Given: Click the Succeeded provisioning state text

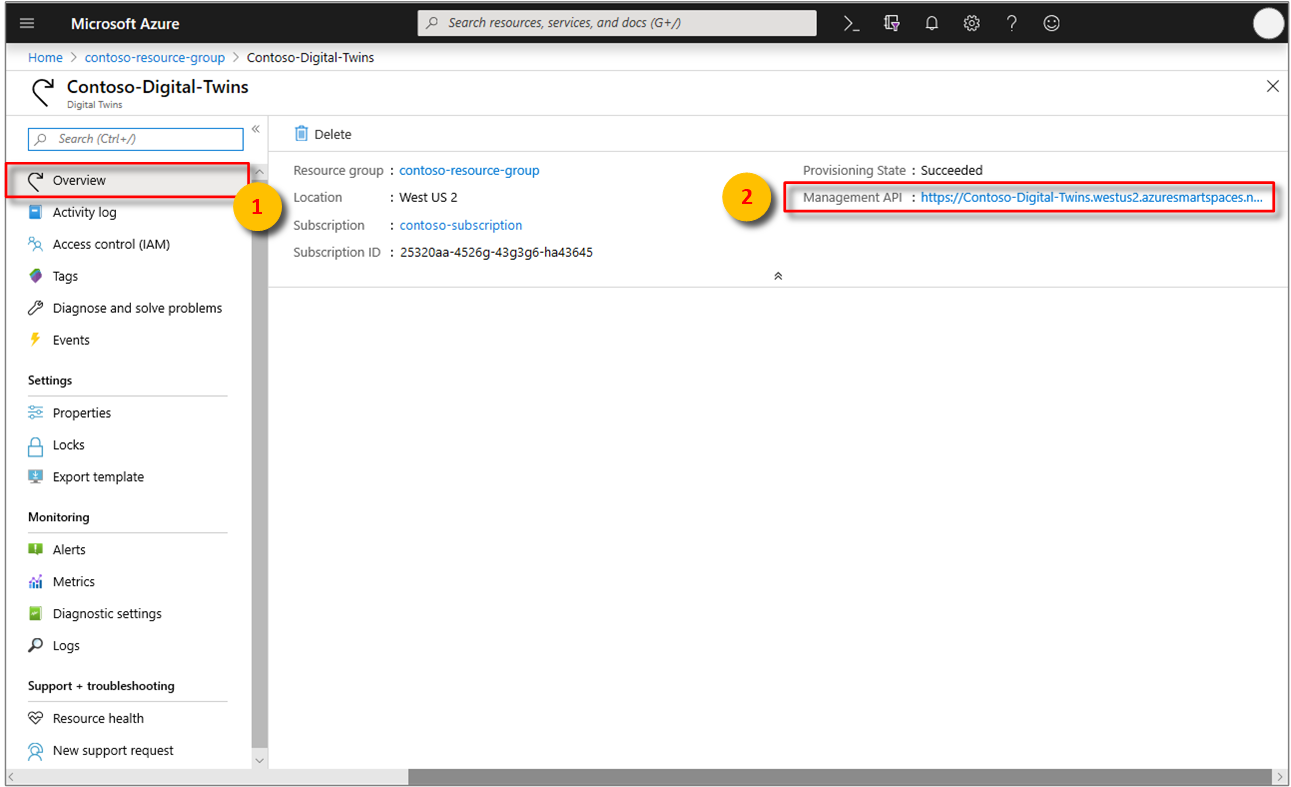Looking at the screenshot, I should tap(952, 171).
